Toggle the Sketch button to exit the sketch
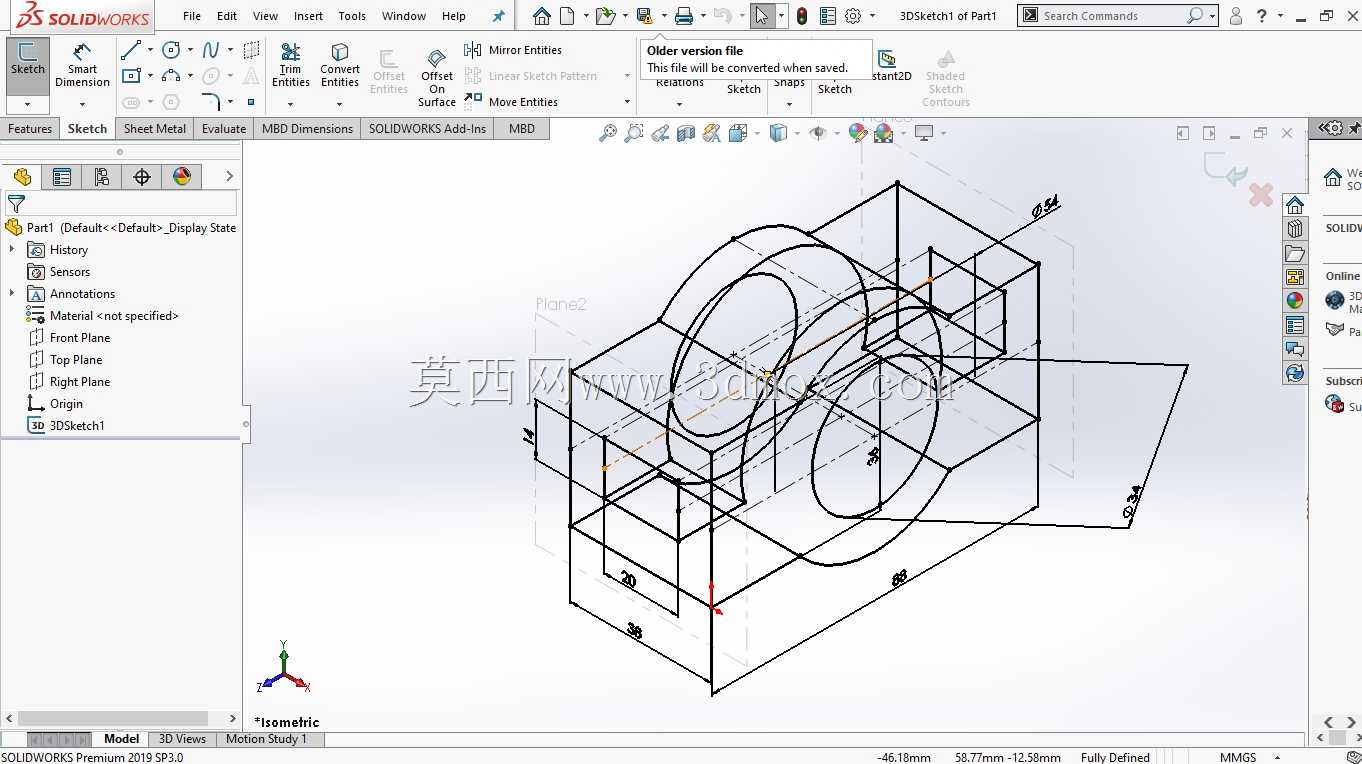This screenshot has width=1362, height=764. point(28,65)
